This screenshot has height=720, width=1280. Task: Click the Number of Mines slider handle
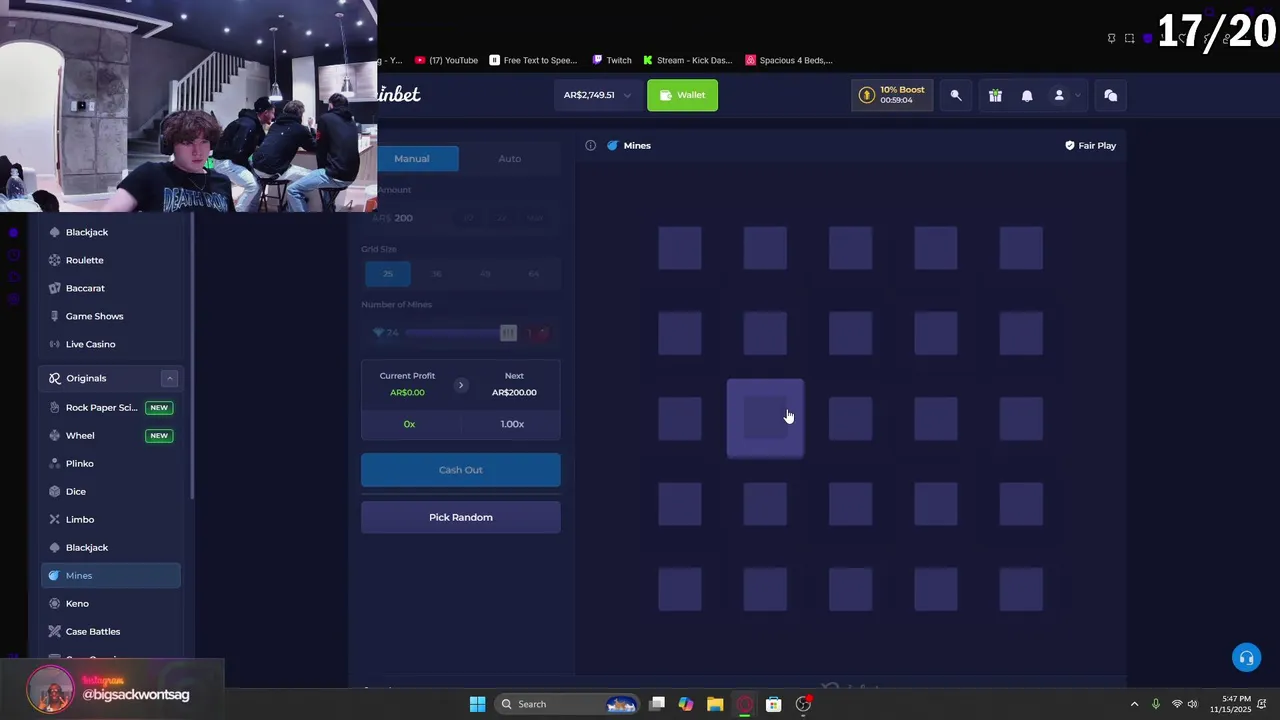508,333
